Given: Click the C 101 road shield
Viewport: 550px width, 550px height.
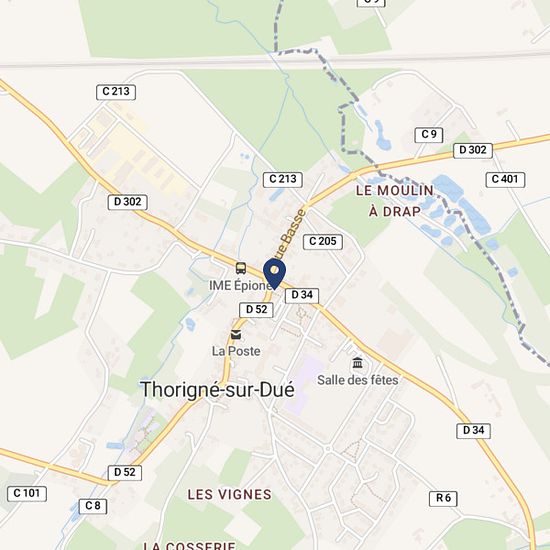Looking at the screenshot, I should pyautogui.click(x=27, y=494).
